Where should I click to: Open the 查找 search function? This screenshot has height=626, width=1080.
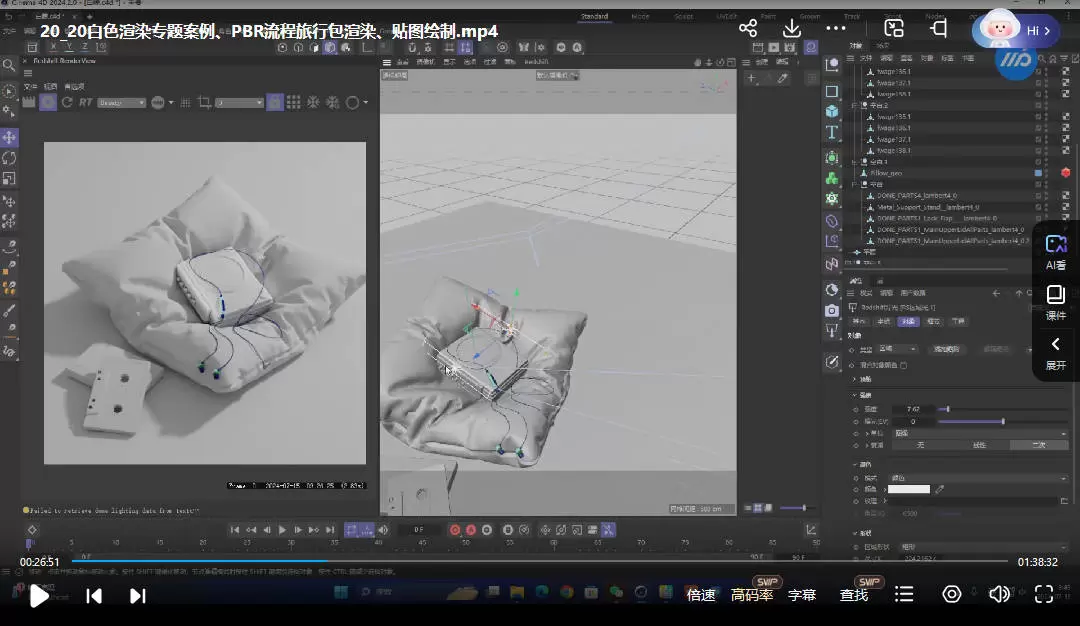(854, 595)
